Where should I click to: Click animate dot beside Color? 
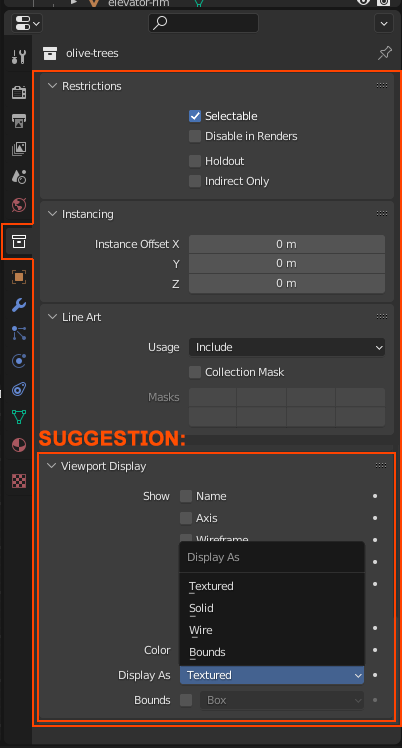(375, 650)
